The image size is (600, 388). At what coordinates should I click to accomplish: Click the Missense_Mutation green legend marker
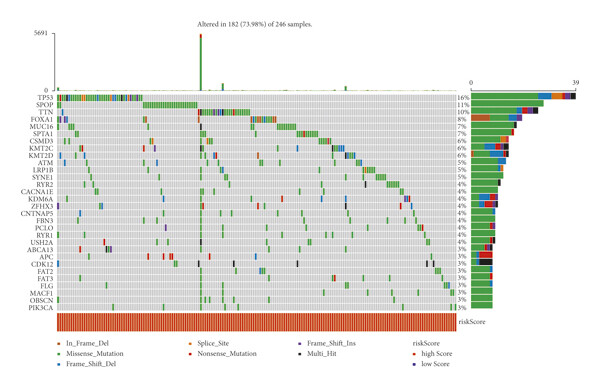coord(59,354)
